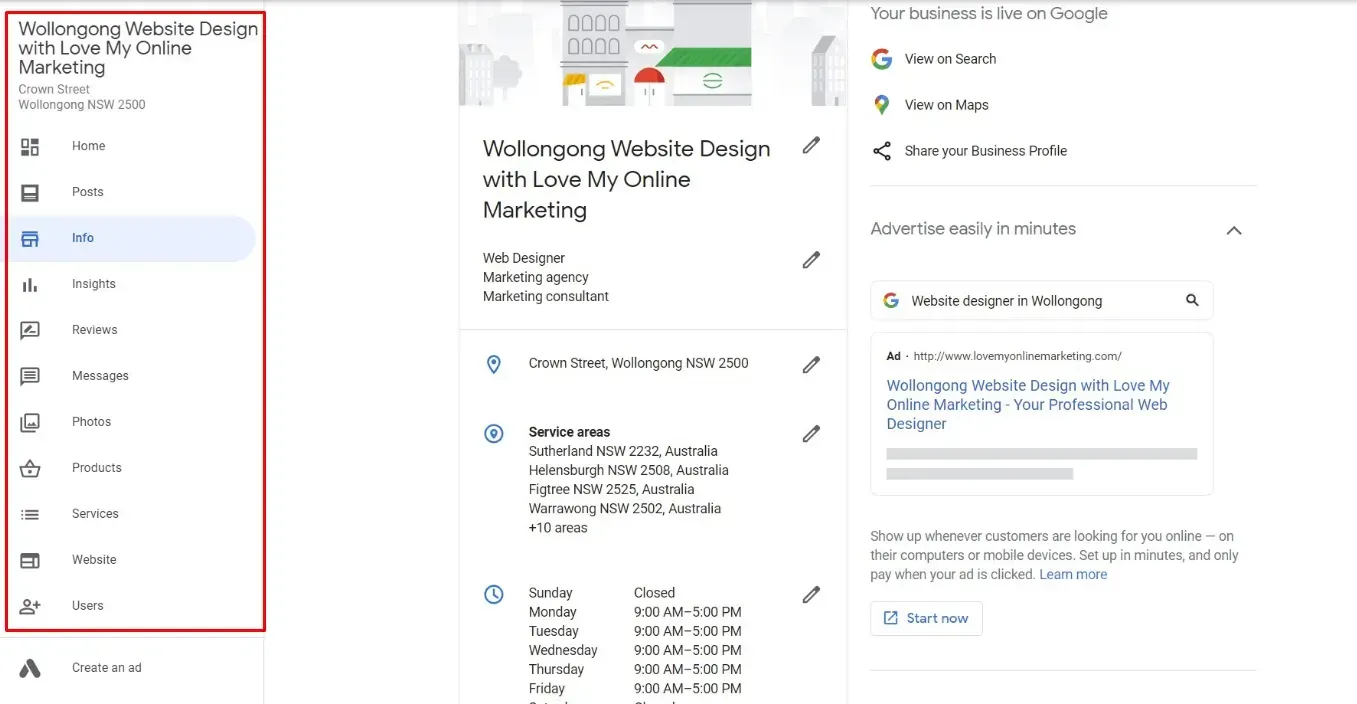Viewport: 1357px width, 704px height.
Task: Click the share icon for Business Profile
Action: point(881,151)
